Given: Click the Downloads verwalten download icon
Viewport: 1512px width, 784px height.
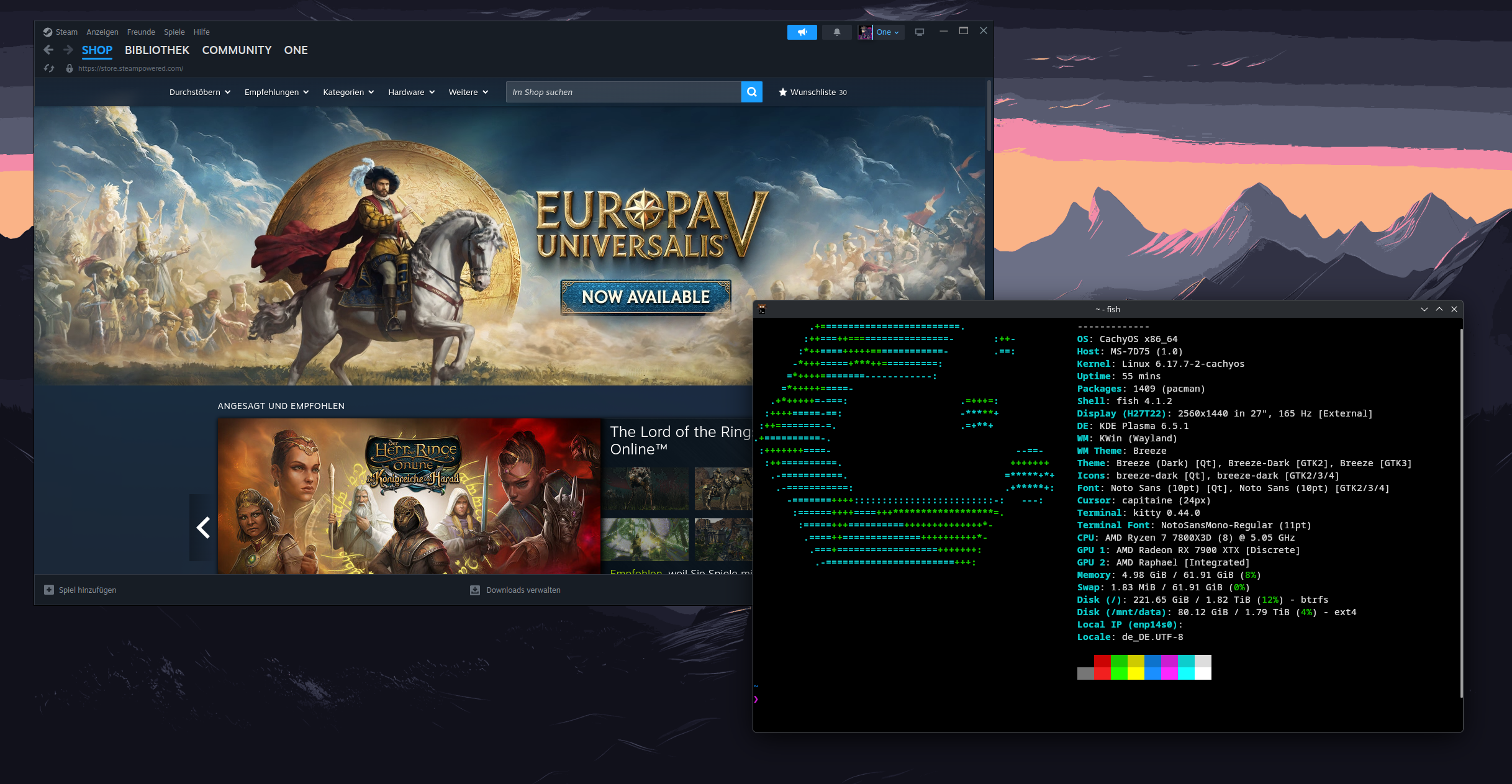Looking at the screenshot, I should click(x=475, y=590).
